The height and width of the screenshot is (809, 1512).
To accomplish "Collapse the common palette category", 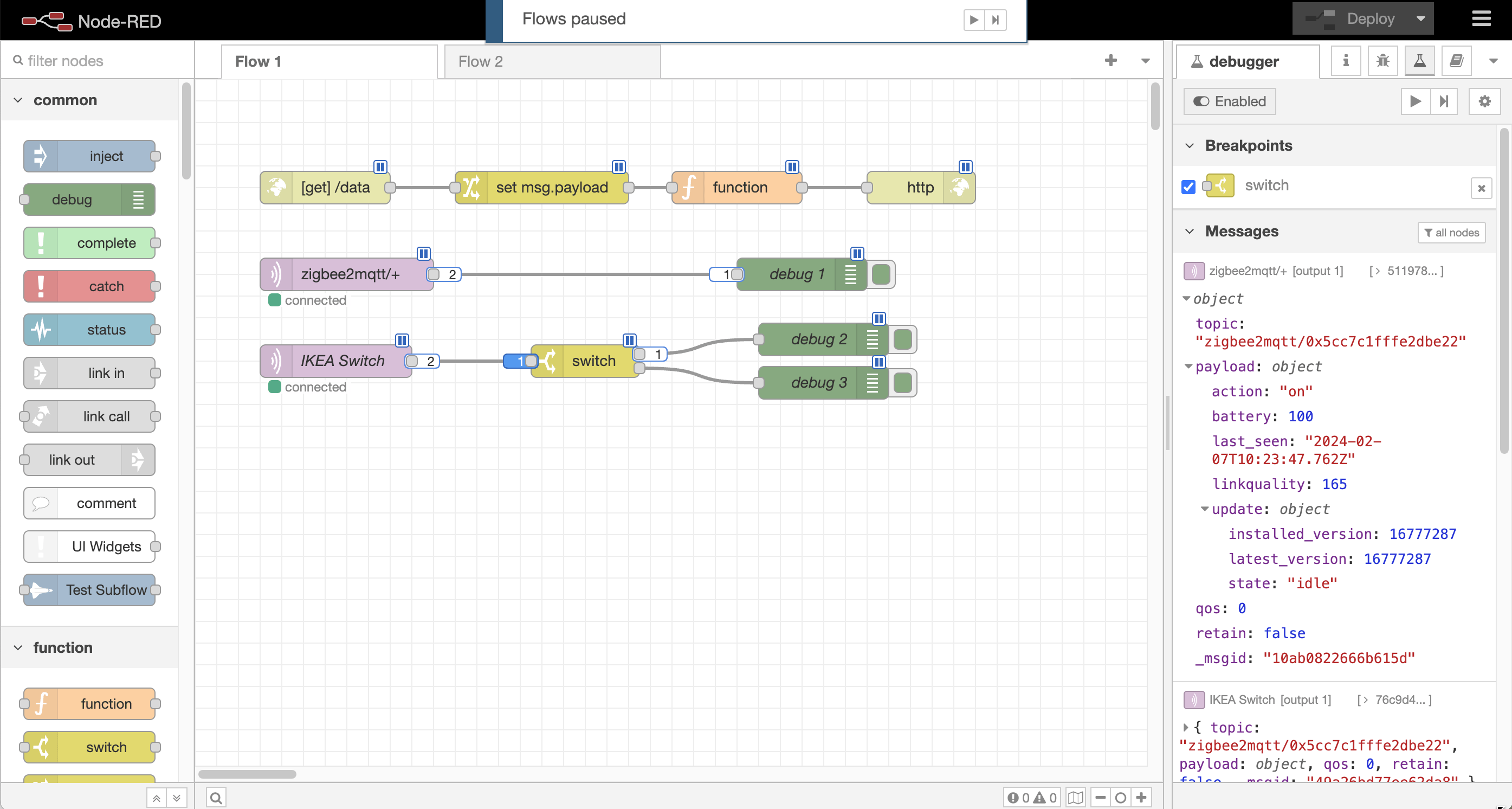I will pyautogui.click(x=18, y=100).
